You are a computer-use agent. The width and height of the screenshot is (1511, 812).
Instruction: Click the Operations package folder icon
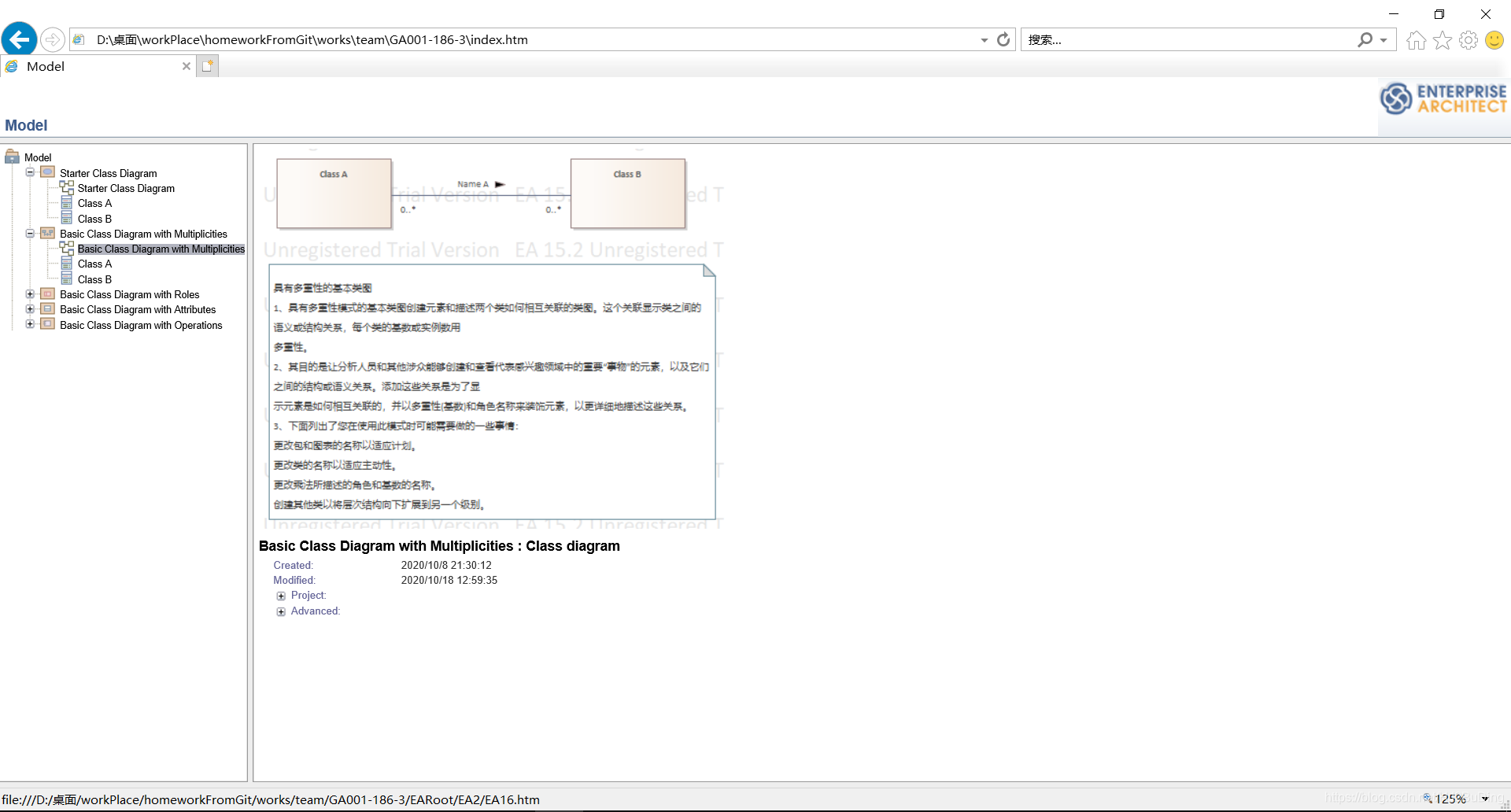click(x=48, y=324)
